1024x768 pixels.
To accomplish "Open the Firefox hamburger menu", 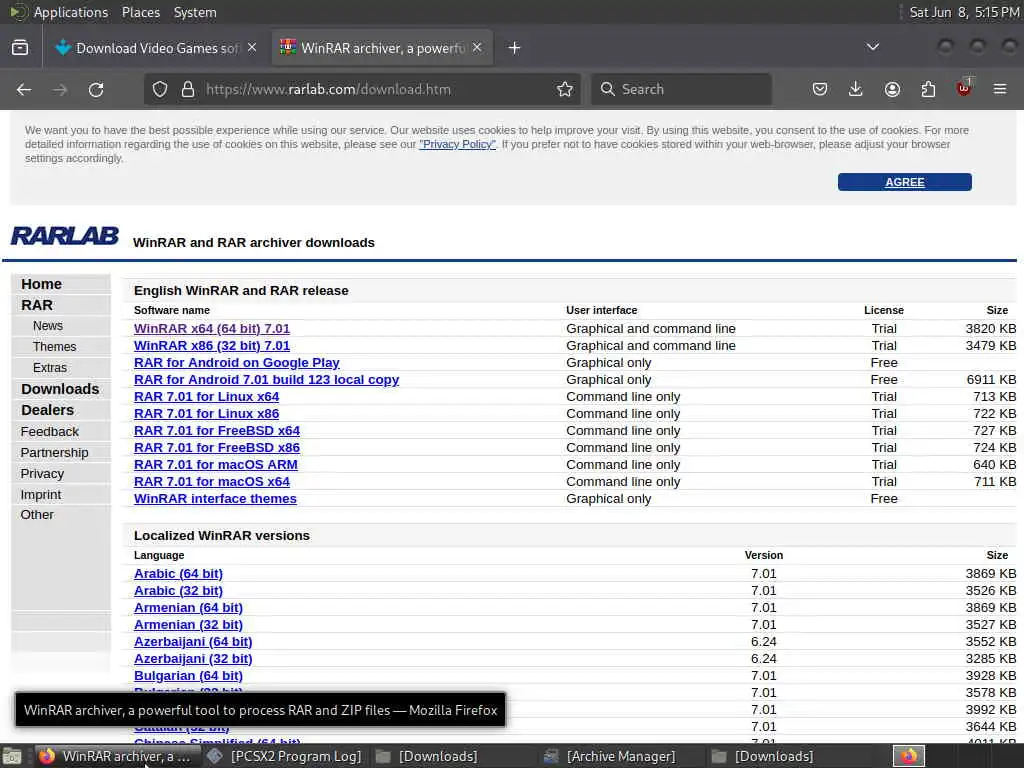I will tap(1000, 89).
